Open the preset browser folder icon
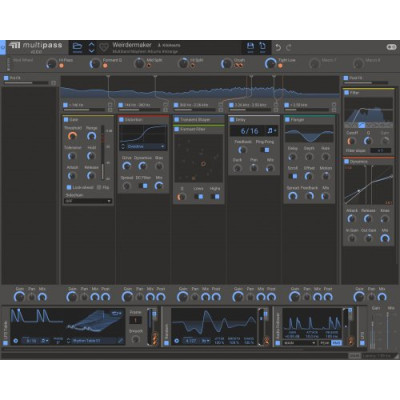400x400 pixels. click(x=77, y=47)
